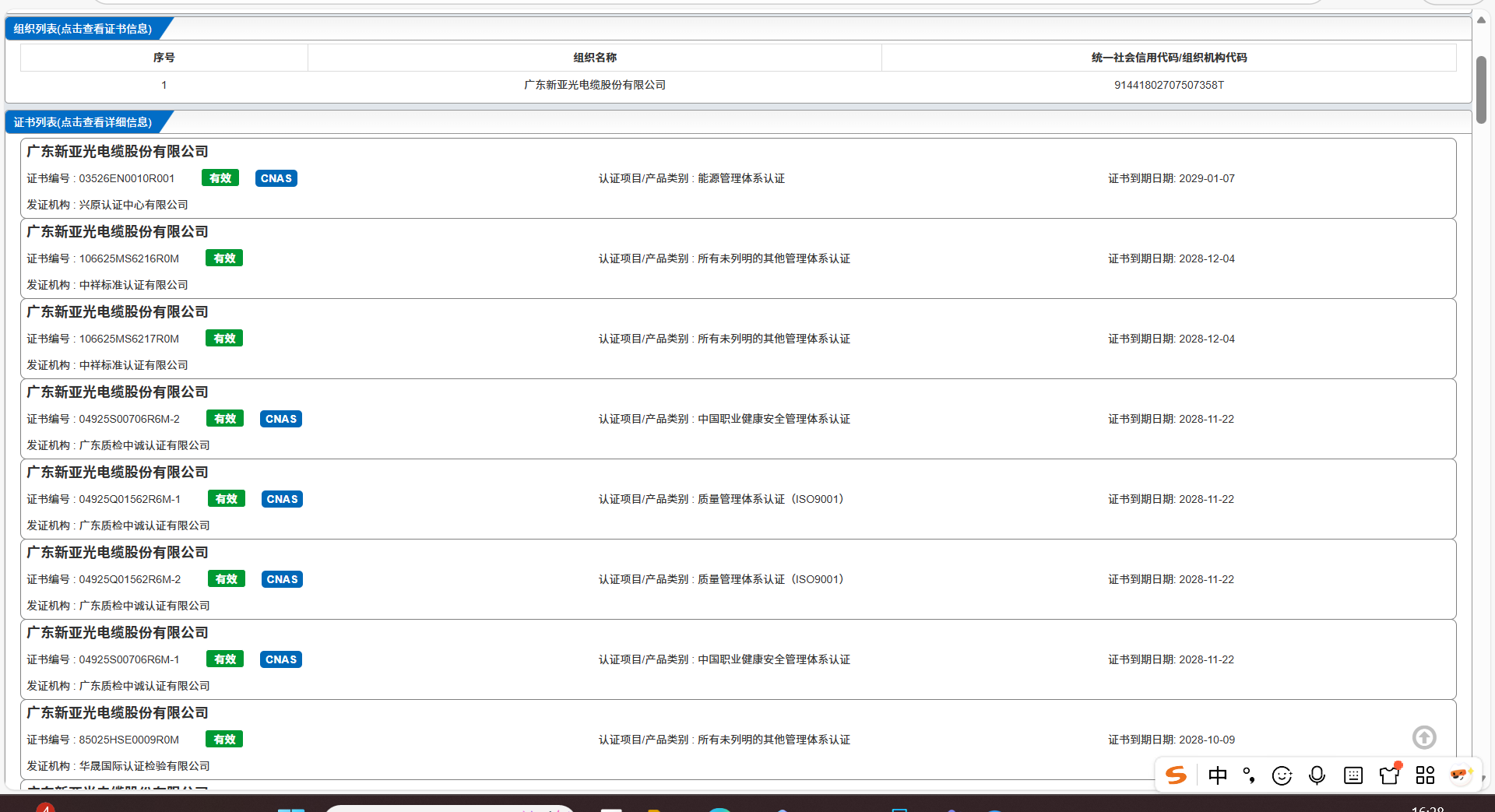
Task: Click credit code 91441802707507358T
Action: pos(1169,85)
